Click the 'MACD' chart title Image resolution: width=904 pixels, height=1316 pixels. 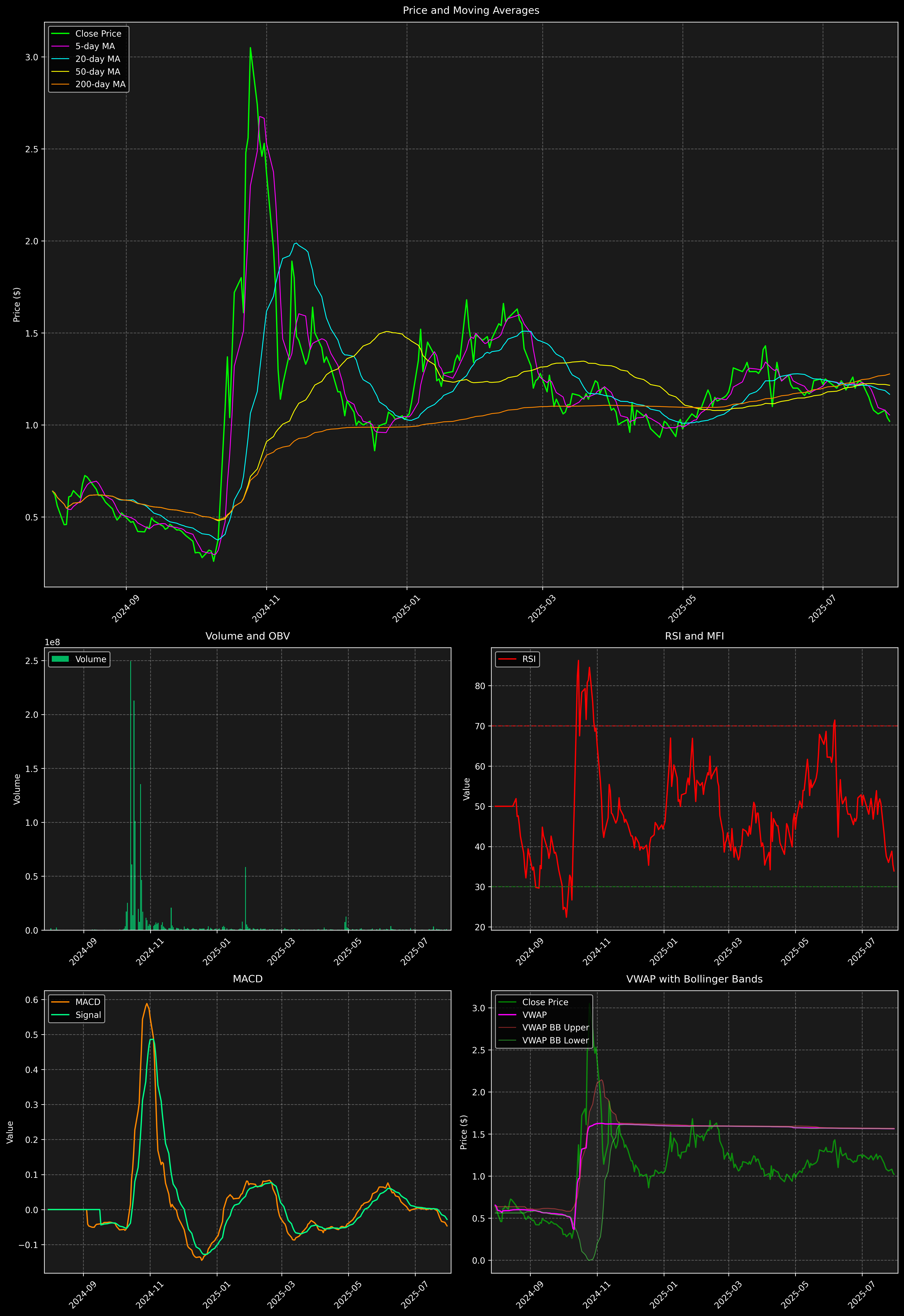point(248,979)
